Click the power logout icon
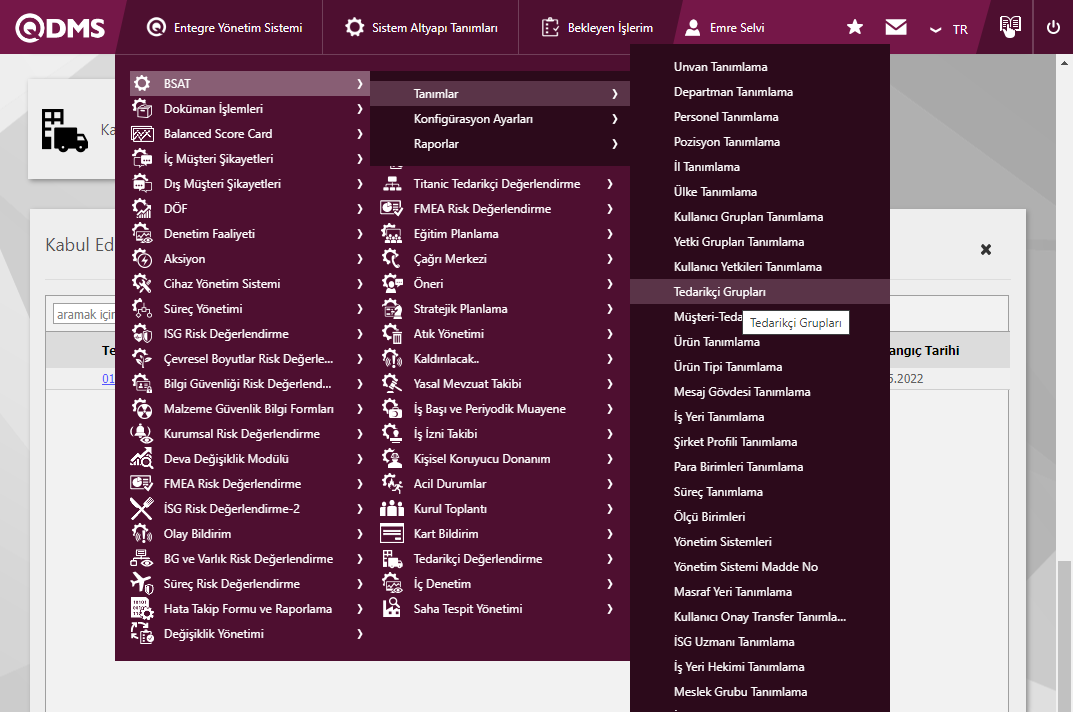The width and height of the screenshot is (1073, 712). click(1053, 28)
